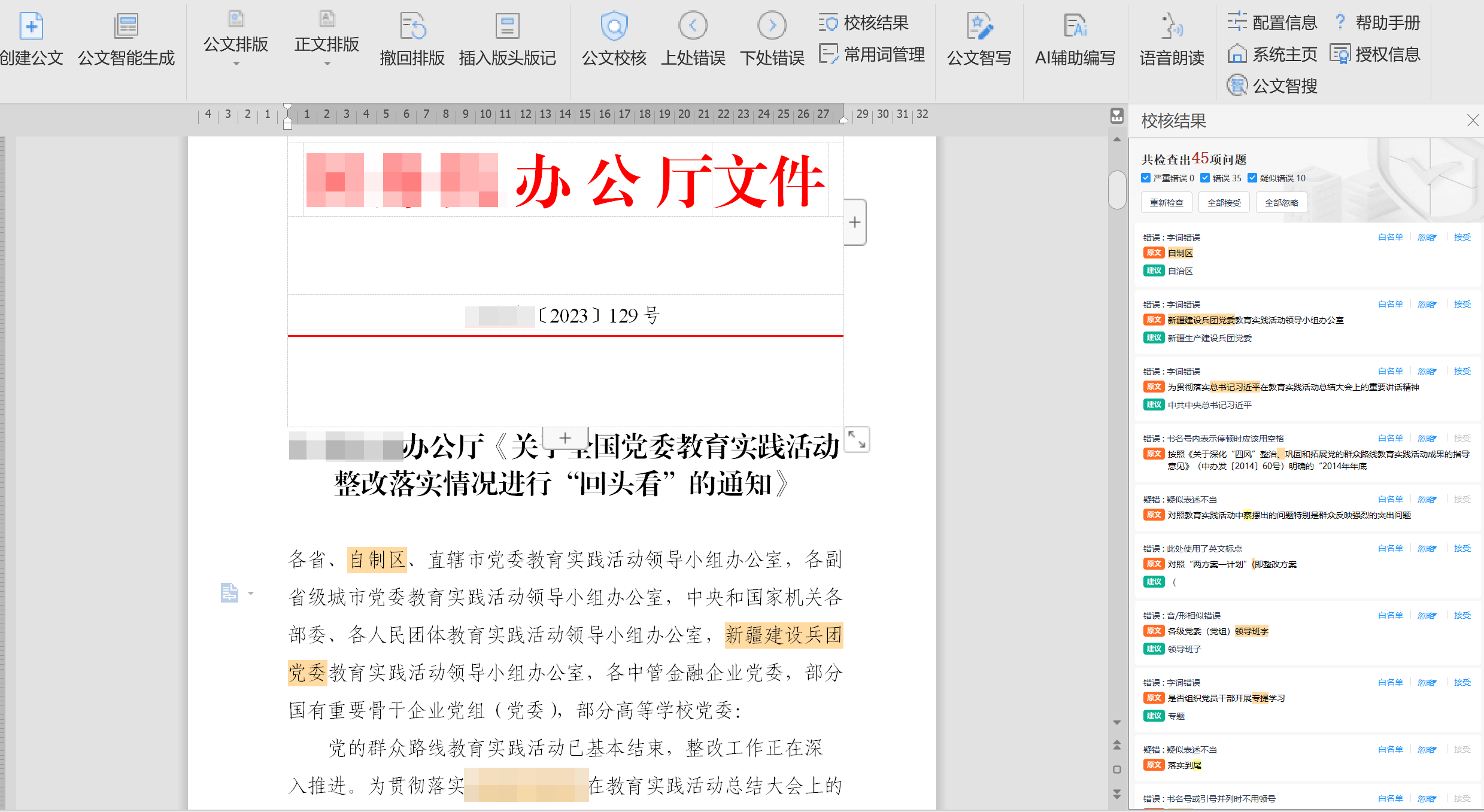Click ruler toggle icon above scrollbar
The image size is (1484, 812).
(1116, 115)
